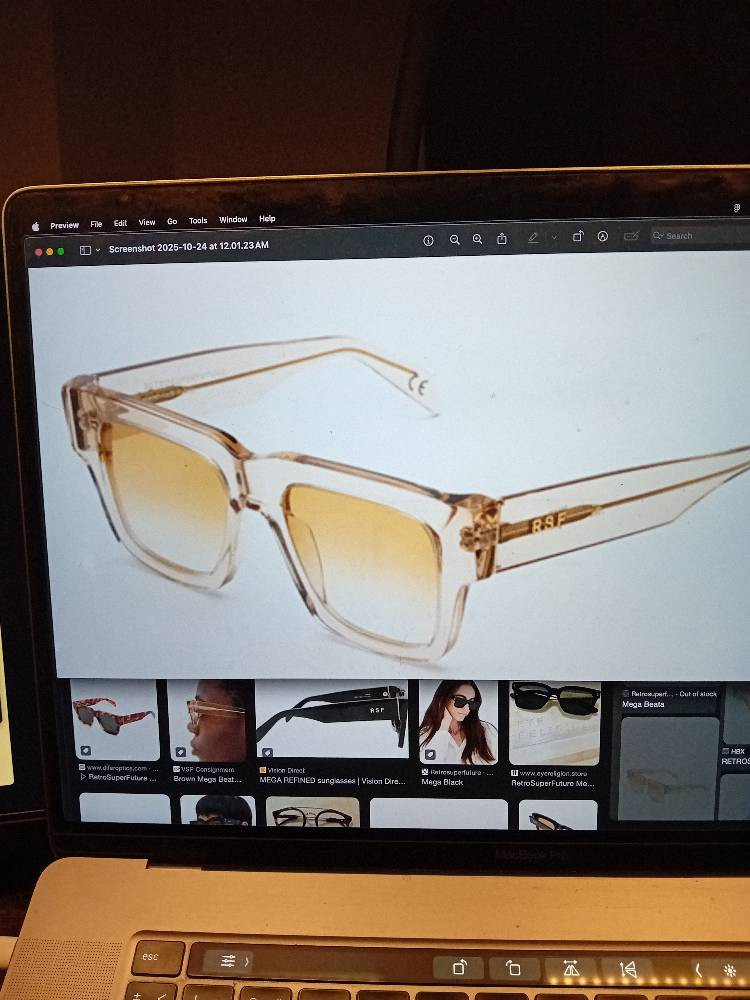750x1000 pixels.
Task: Close the Preview window with red button
Action: (x=38, y=253)
